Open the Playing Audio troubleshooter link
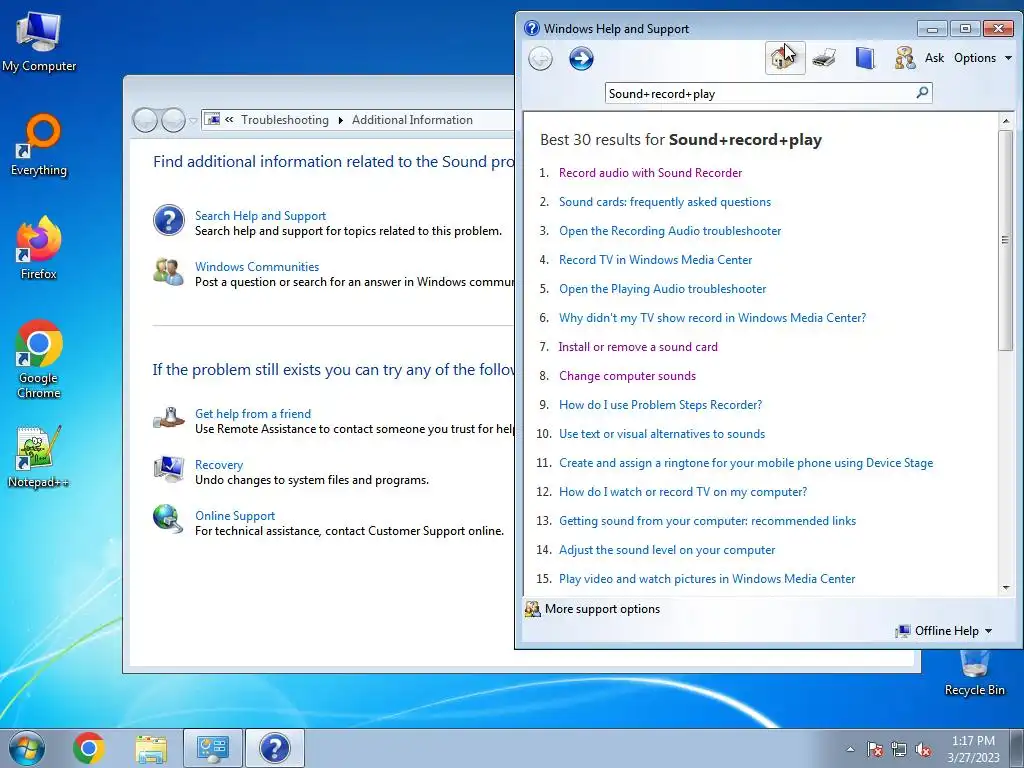1024x768 pixels. pos(663,289)
